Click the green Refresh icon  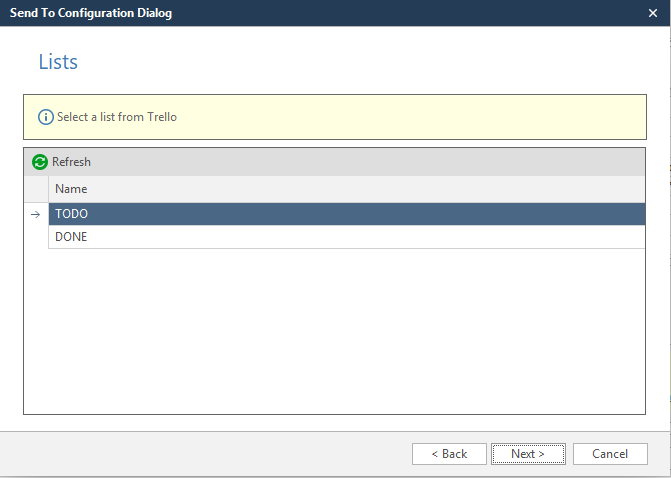(x=40, y=162)
